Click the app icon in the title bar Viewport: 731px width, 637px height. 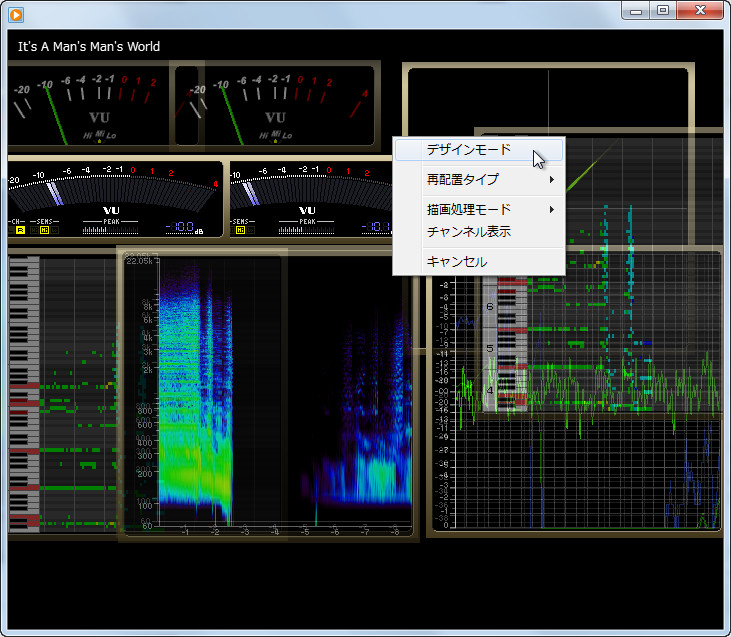[16, 13]
